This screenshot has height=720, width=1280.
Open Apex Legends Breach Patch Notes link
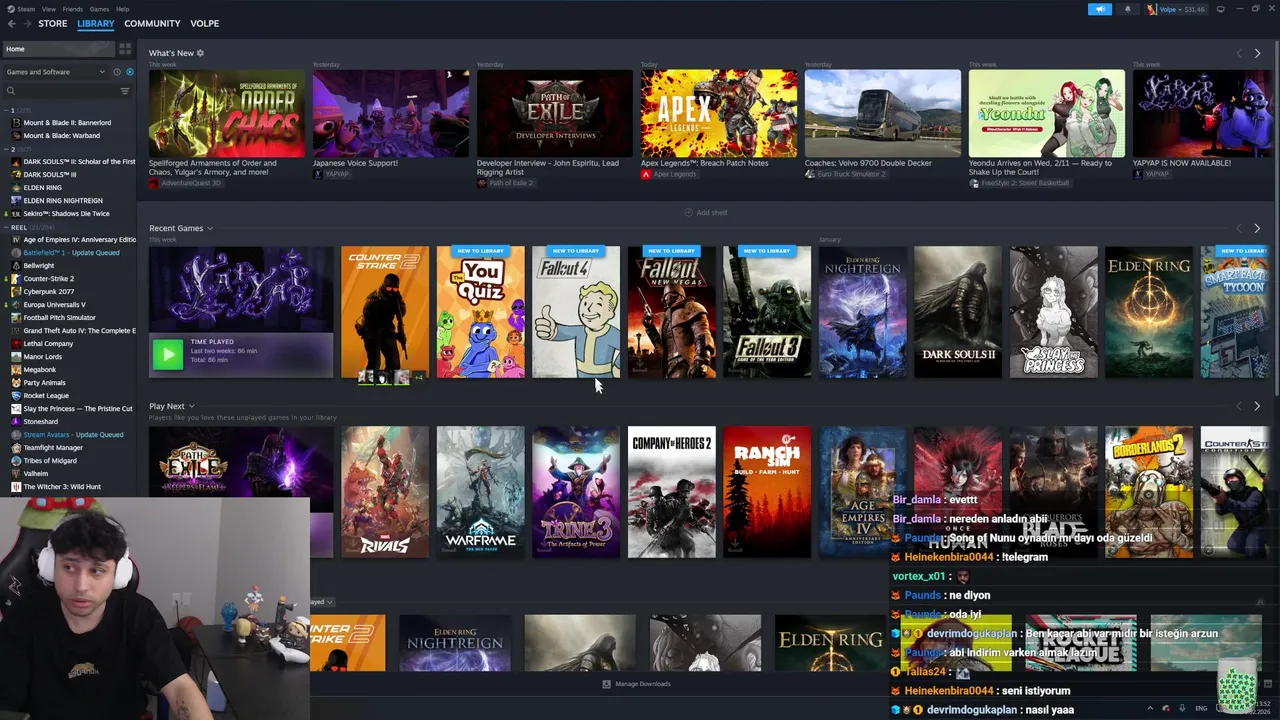tap(705, 163)
